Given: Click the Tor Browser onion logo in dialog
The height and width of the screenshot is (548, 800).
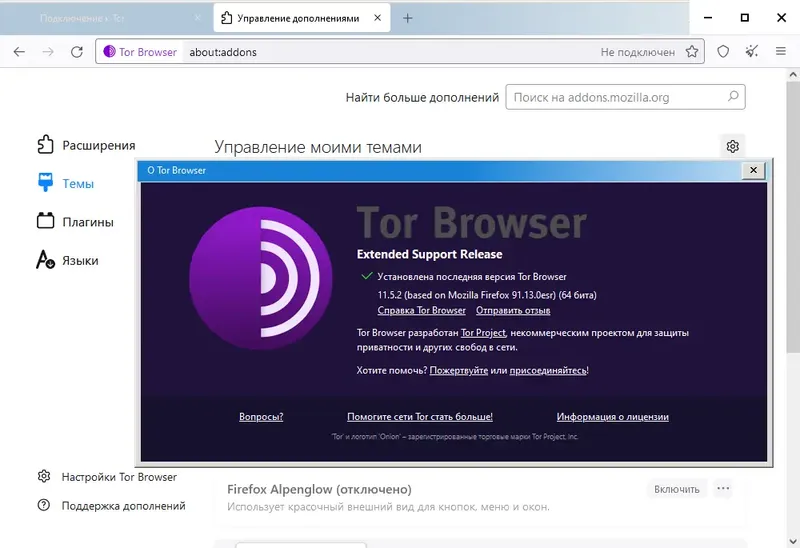Looking at the screenshot, I should [261, 278].
